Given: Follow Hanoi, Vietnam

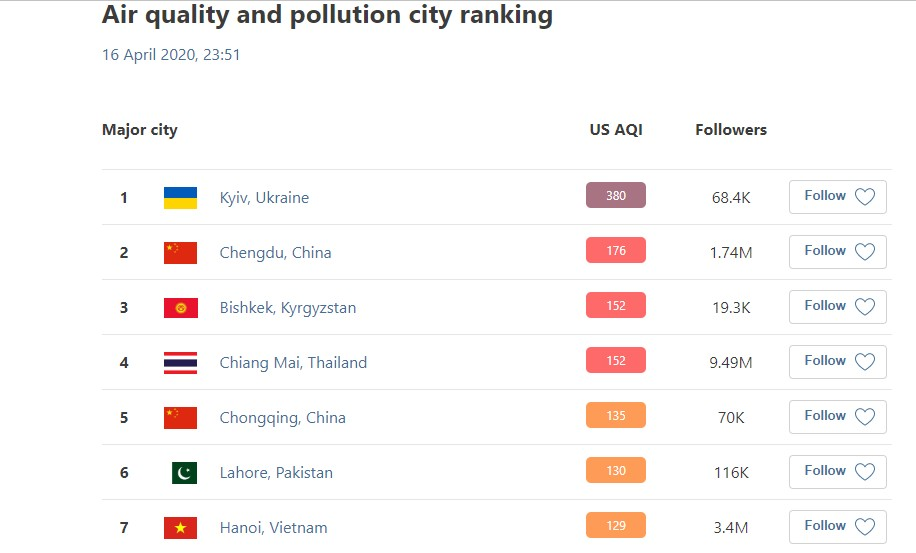Looking at the screenshot, I should click(x=838, y=527).
